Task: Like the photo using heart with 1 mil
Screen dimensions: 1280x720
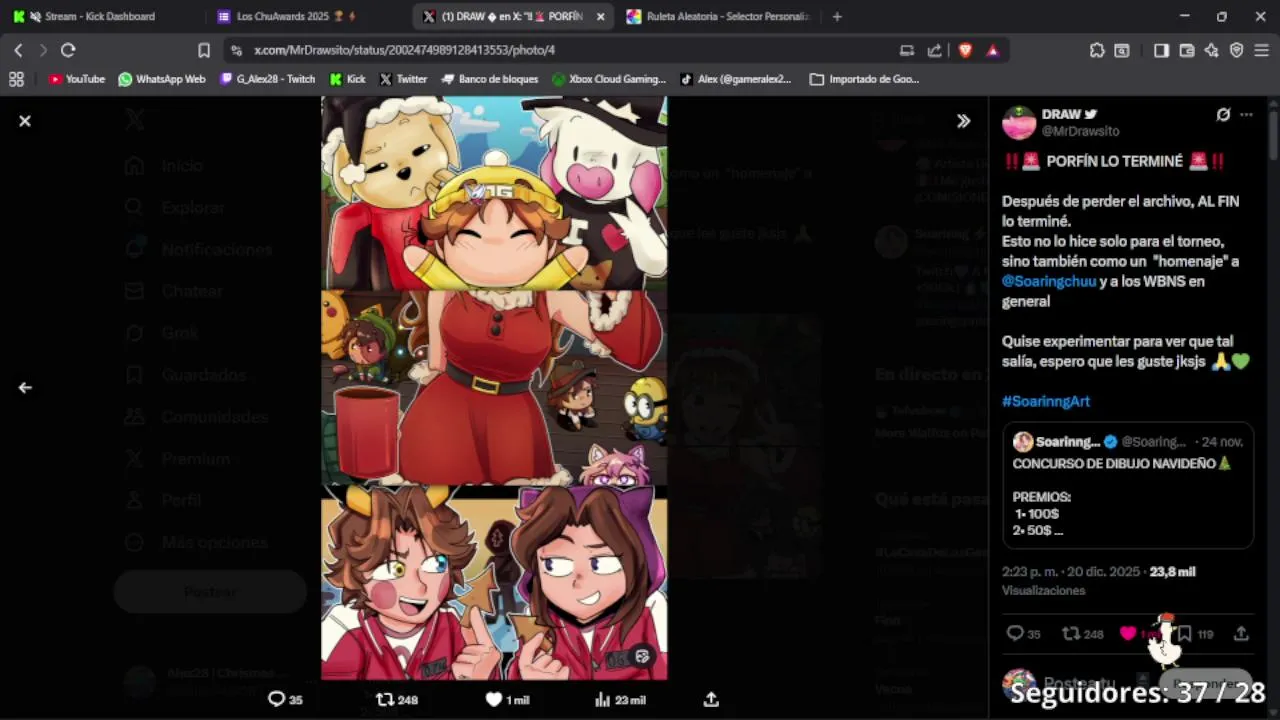Action: tap(493, 700)
